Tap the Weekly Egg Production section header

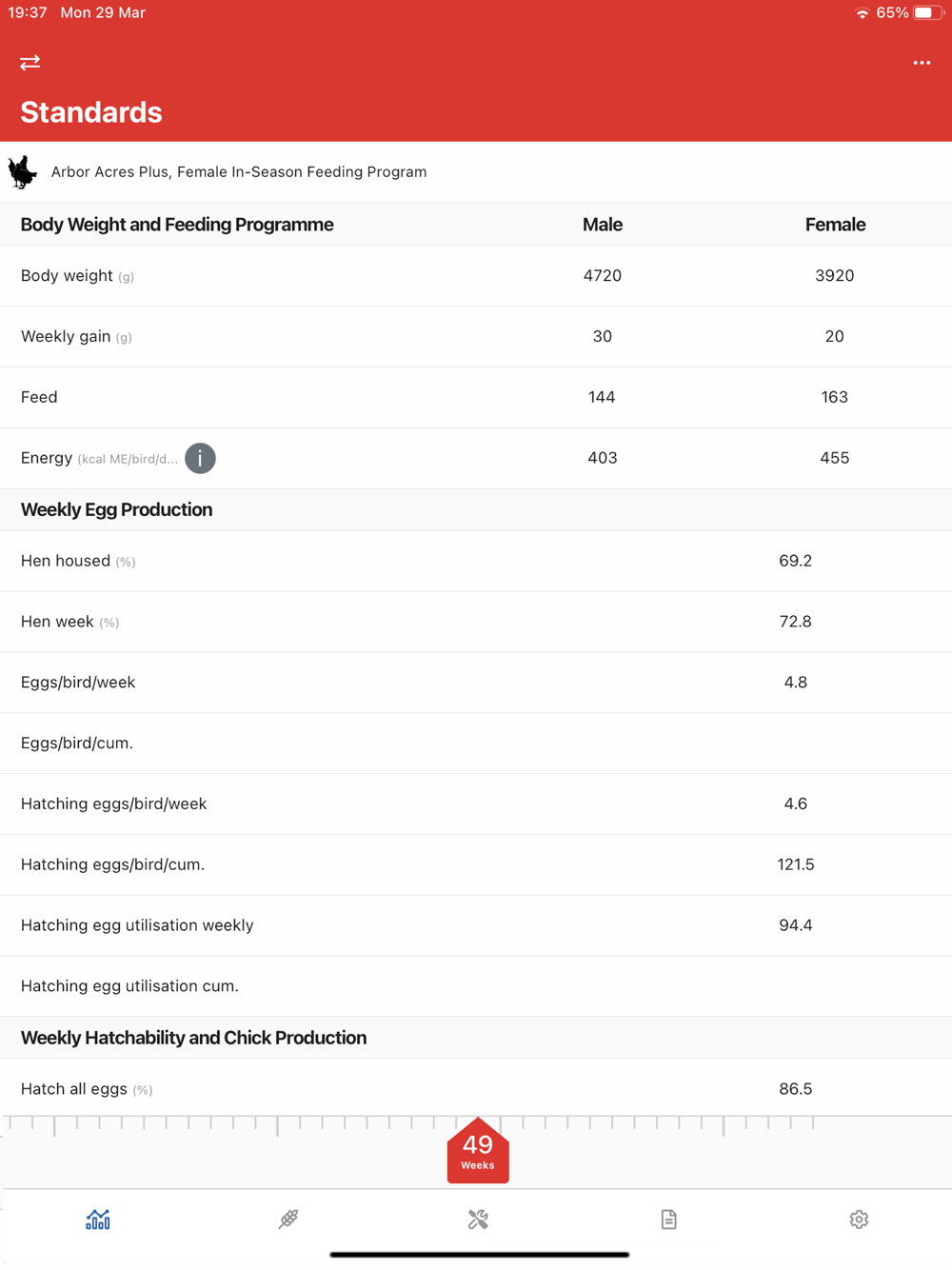point(117,509)
